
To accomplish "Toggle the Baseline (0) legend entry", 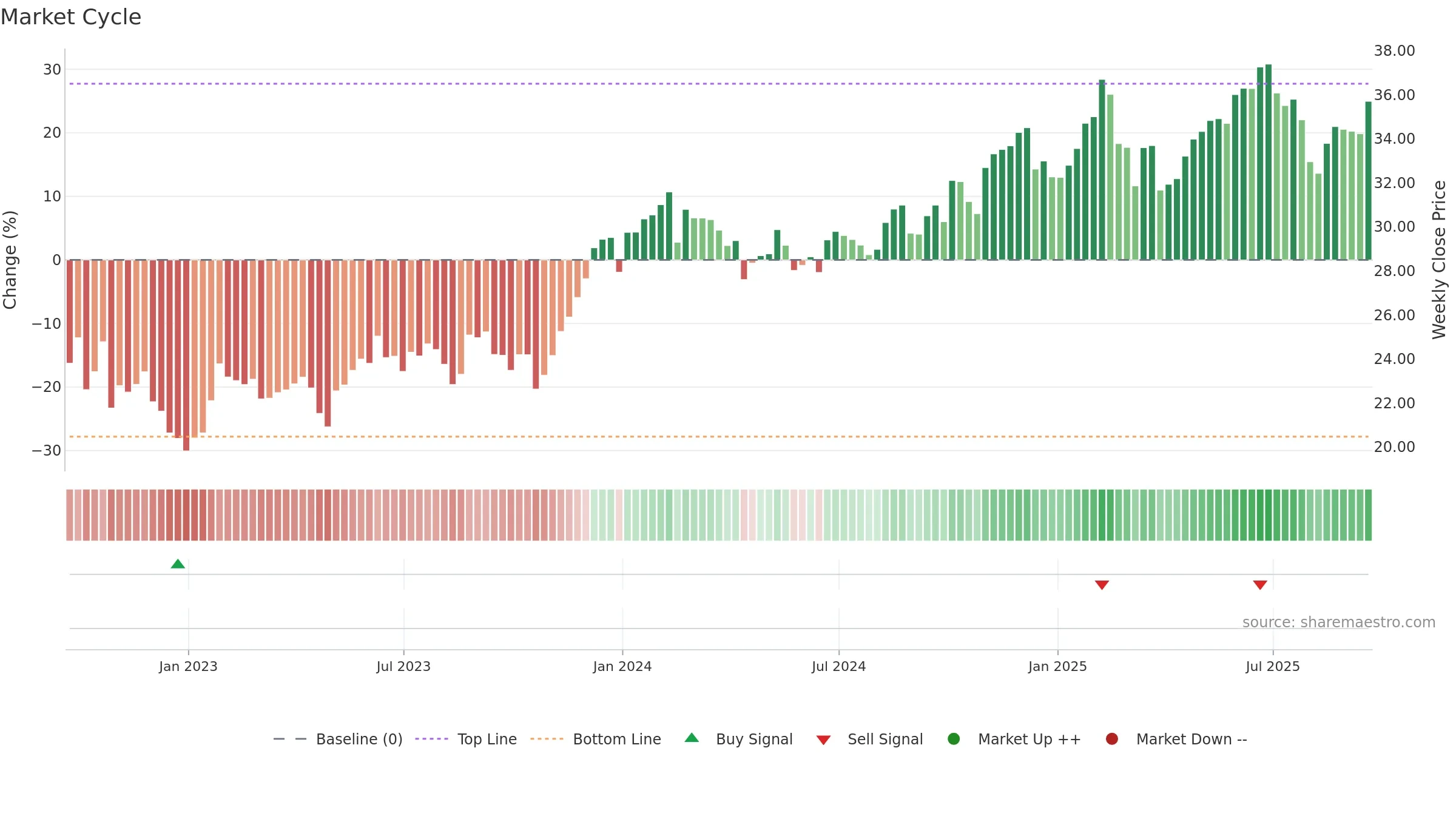I will point(338,739).
